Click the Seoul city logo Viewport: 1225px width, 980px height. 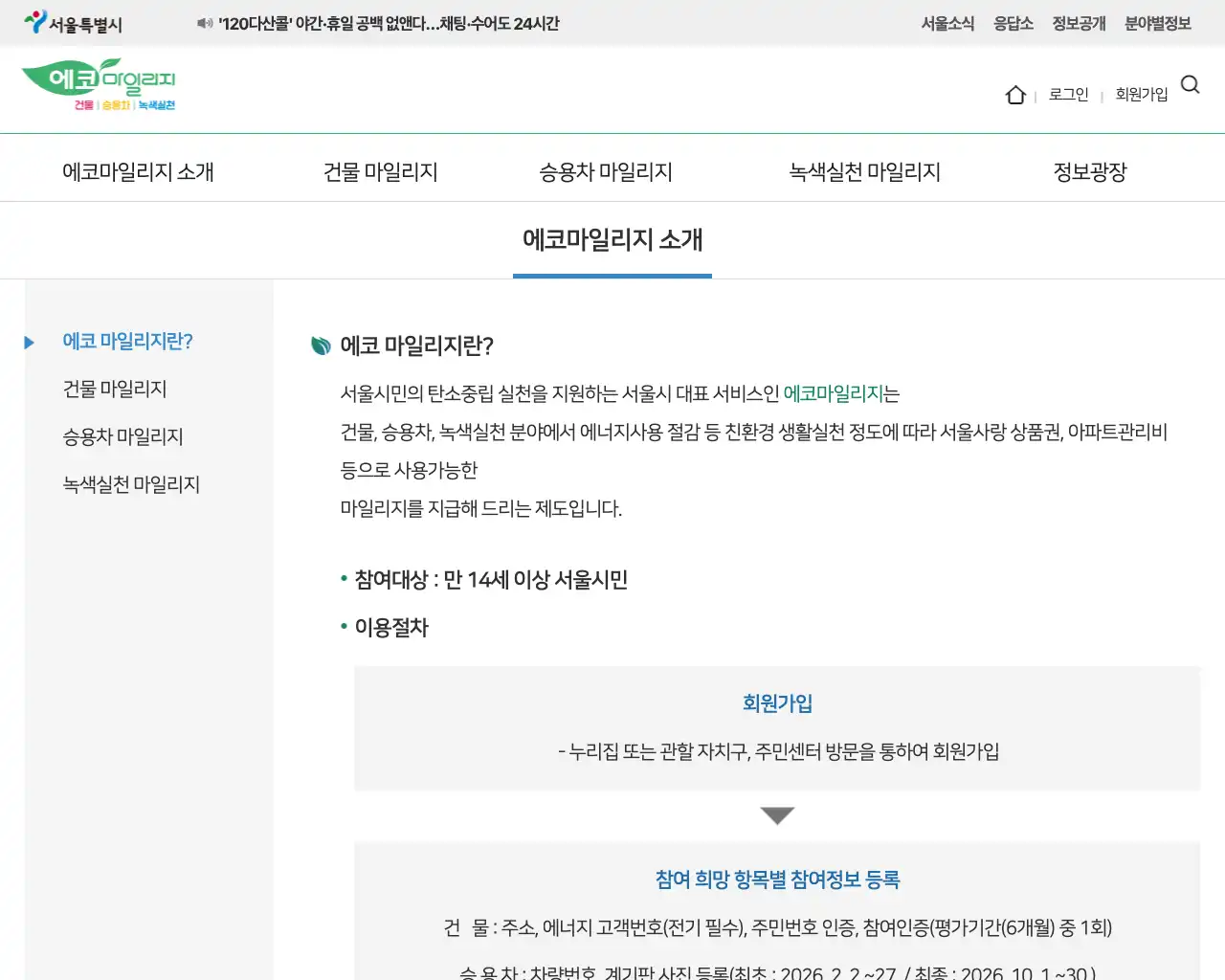pyautogui.click(x=74, y=23)
